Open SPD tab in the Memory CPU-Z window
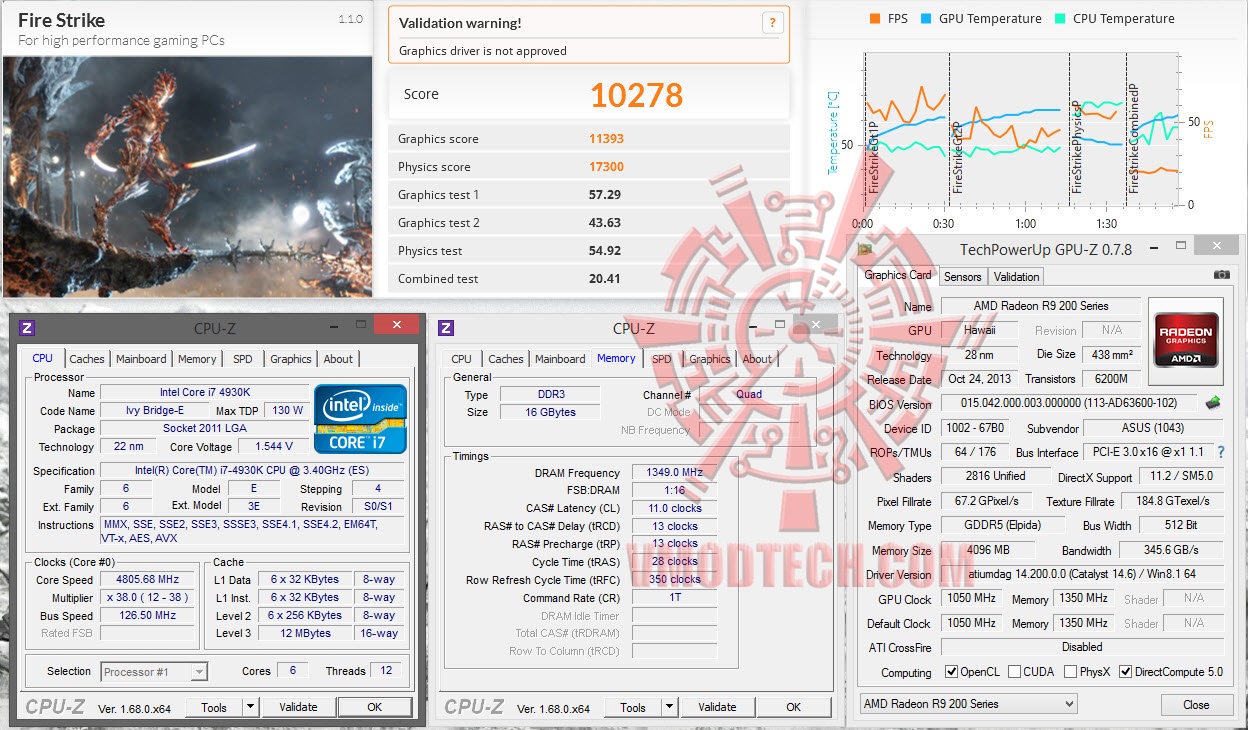Screen dimensions: 1248x730 662,359
